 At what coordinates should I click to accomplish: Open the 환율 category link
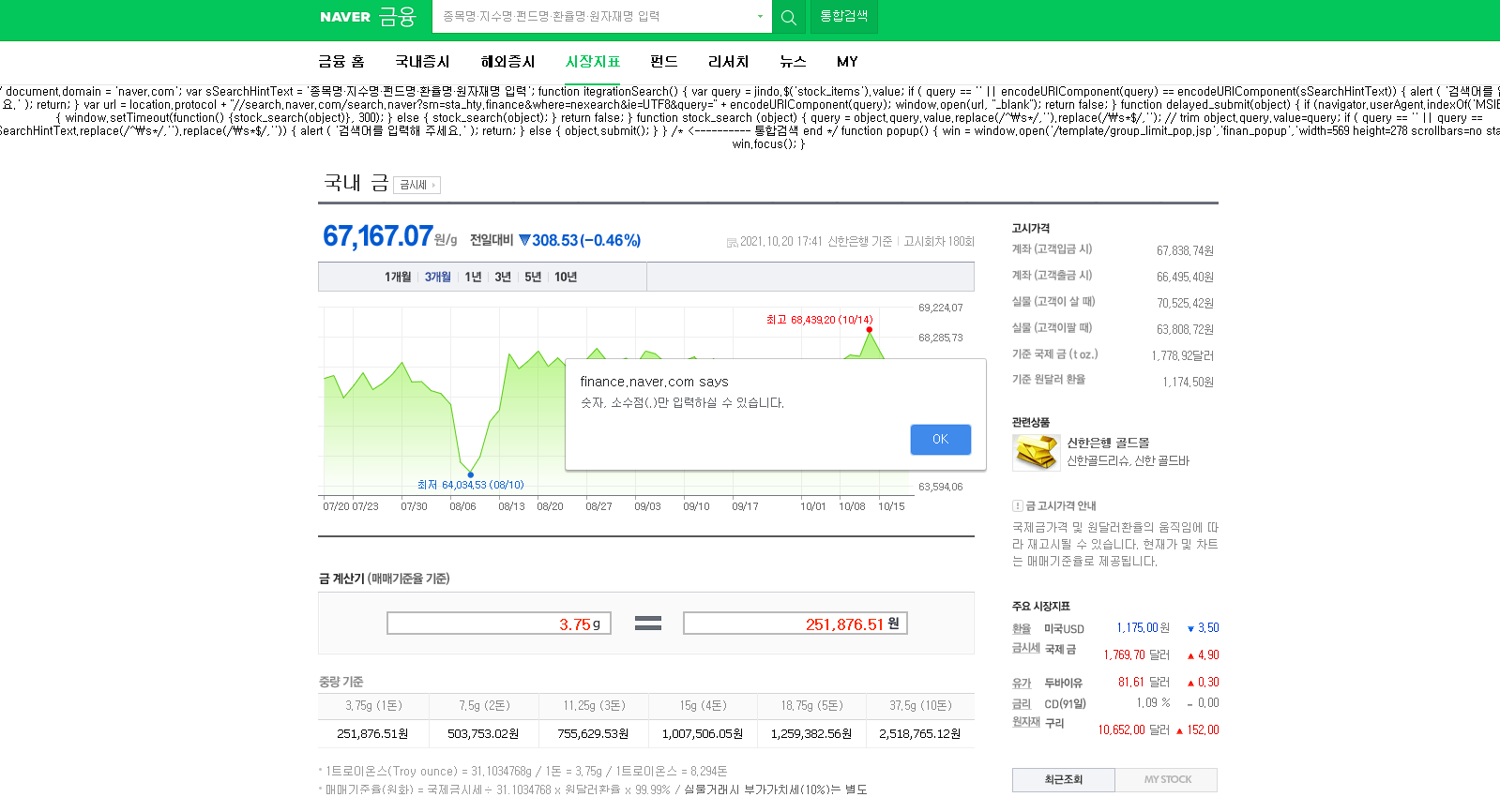[1022, 628]
